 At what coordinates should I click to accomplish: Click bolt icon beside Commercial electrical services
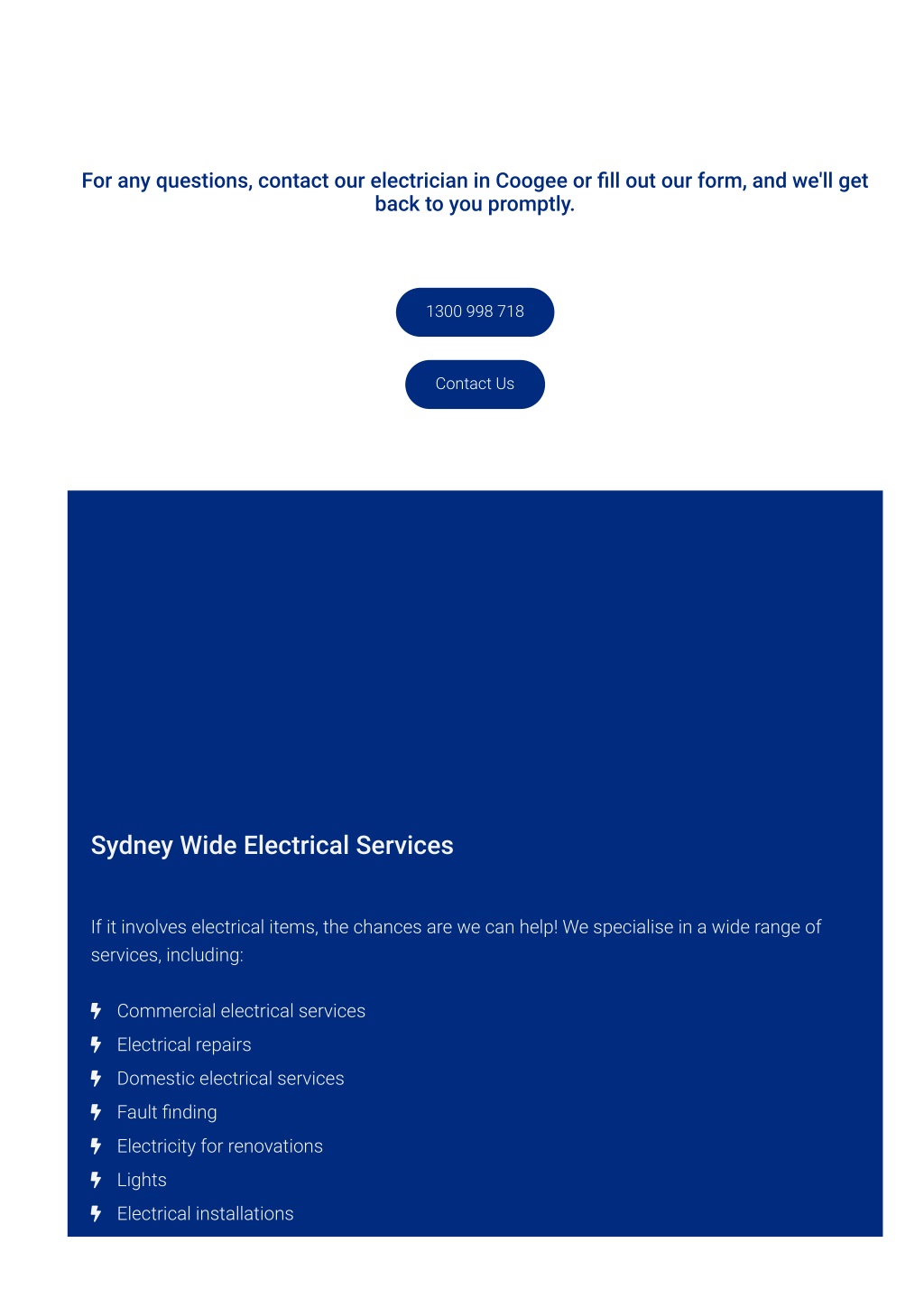pos(96,1011)
